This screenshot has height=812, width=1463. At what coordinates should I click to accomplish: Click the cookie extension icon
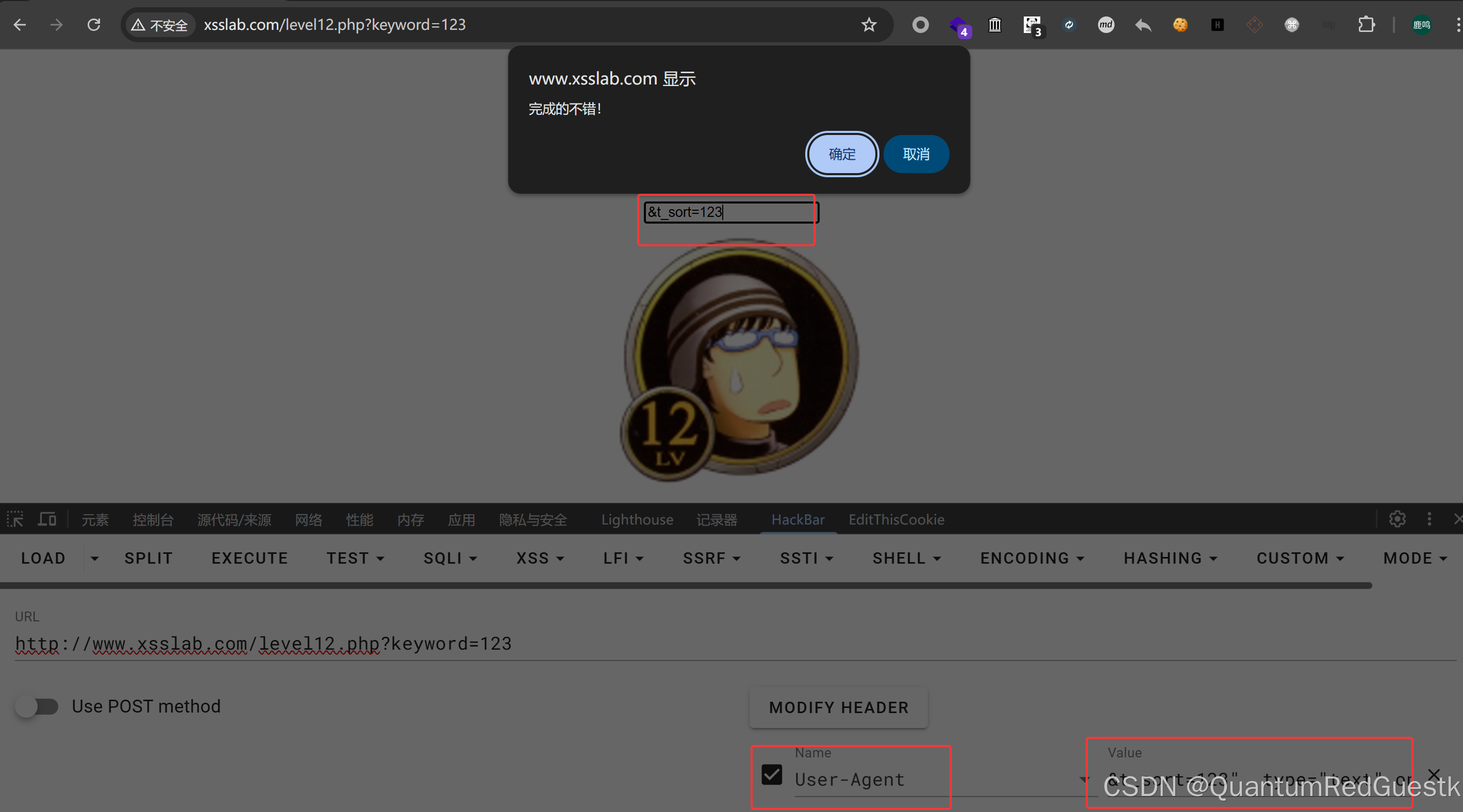pos(1180,24)
